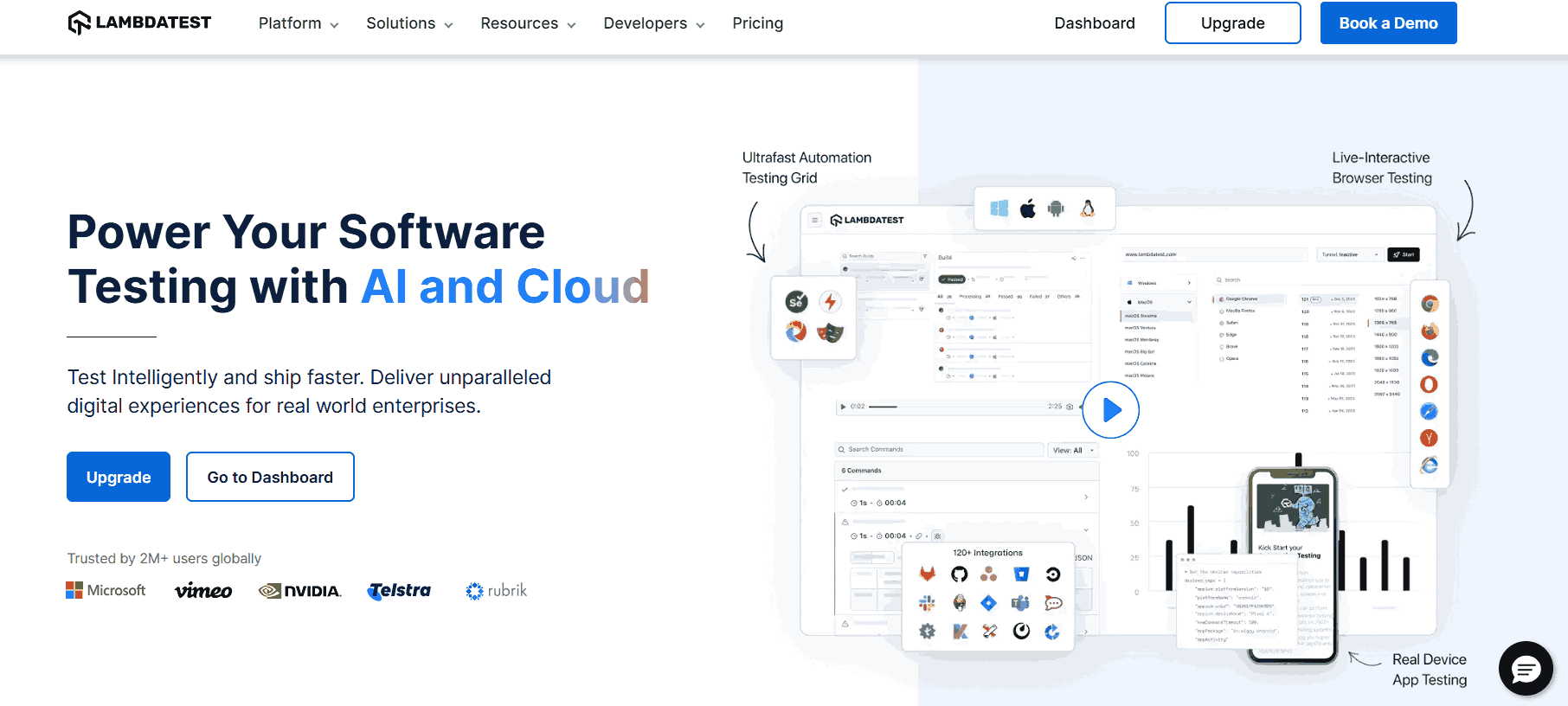This screenshot has width=1568, height=706.
Task: Click the orange lightning bolt icon
Action: pos(831,301)
